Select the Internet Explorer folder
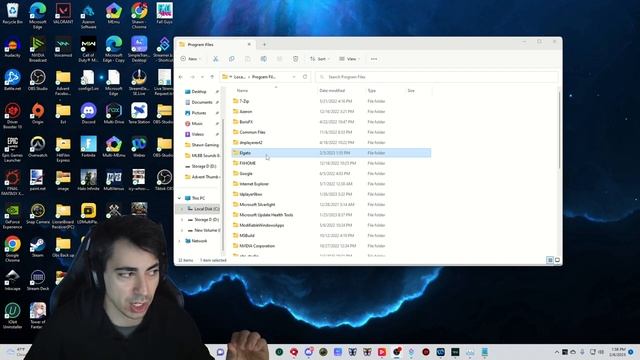This screenshot has width=640, height=360. pos(254,184)
